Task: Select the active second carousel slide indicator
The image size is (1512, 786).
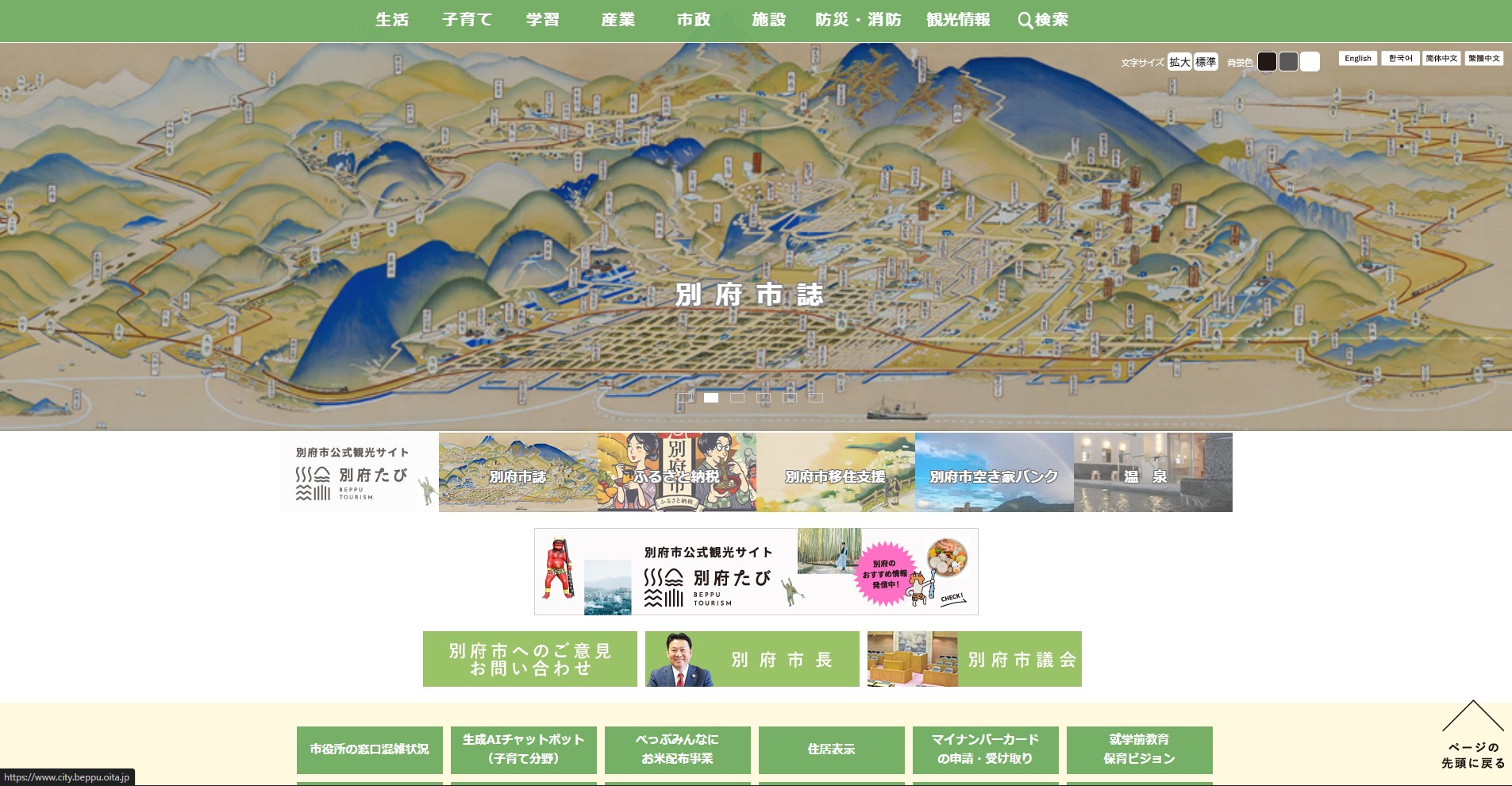Action: pos(711,398)
